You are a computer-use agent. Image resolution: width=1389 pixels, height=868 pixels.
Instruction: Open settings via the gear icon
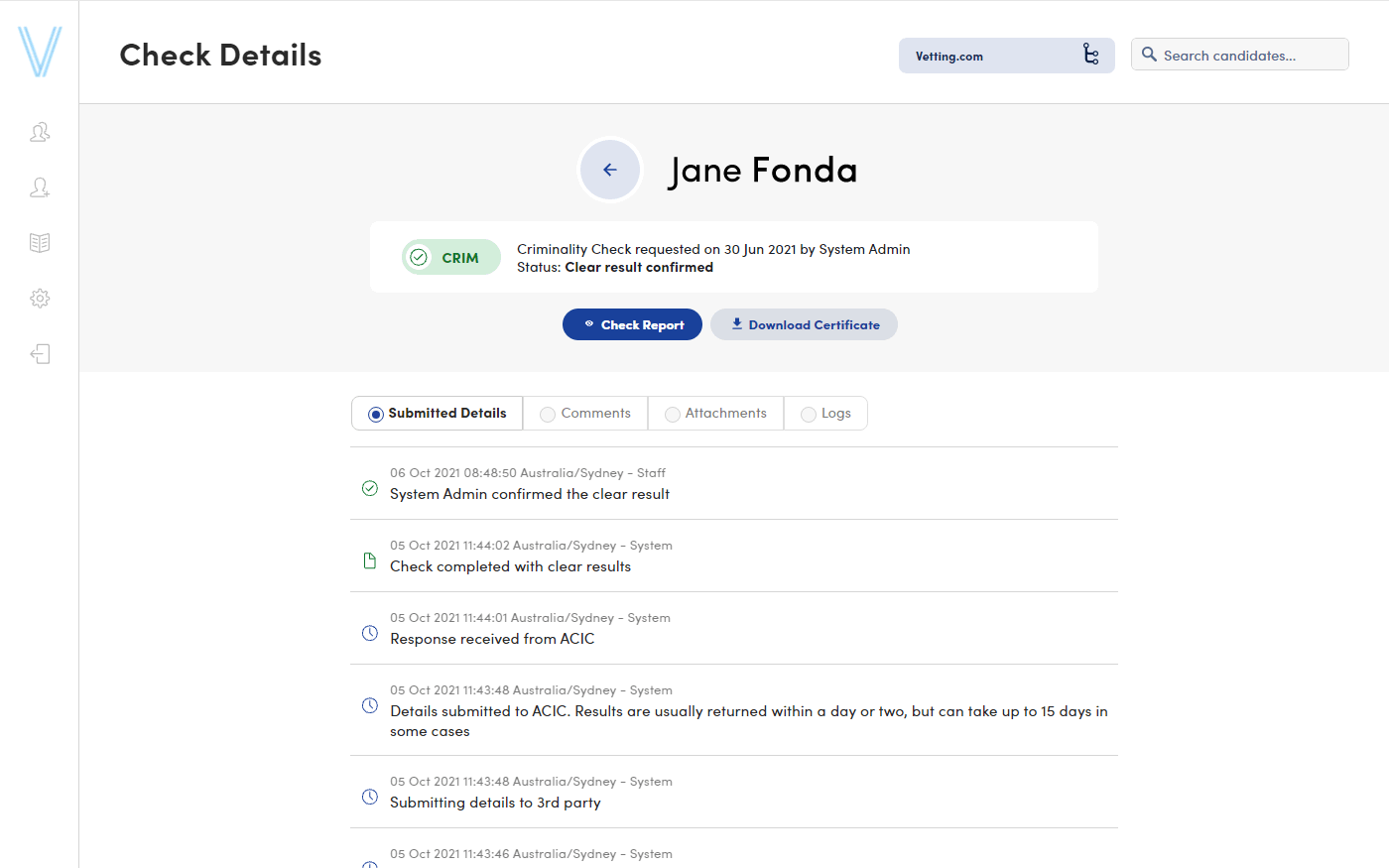point(40,298)
